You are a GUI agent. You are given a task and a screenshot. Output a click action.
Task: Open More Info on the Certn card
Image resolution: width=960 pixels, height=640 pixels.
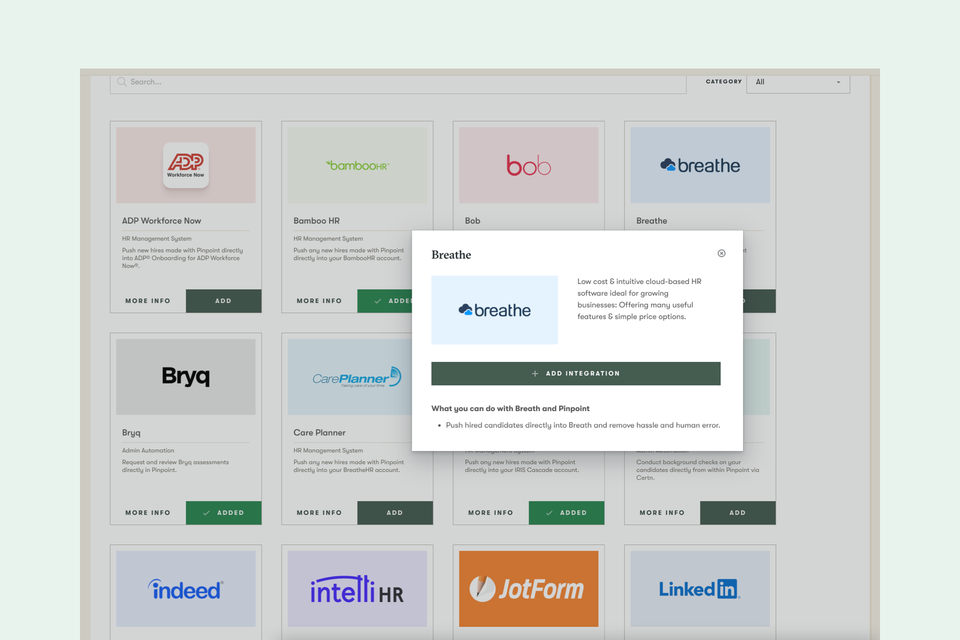click(662, 513)
